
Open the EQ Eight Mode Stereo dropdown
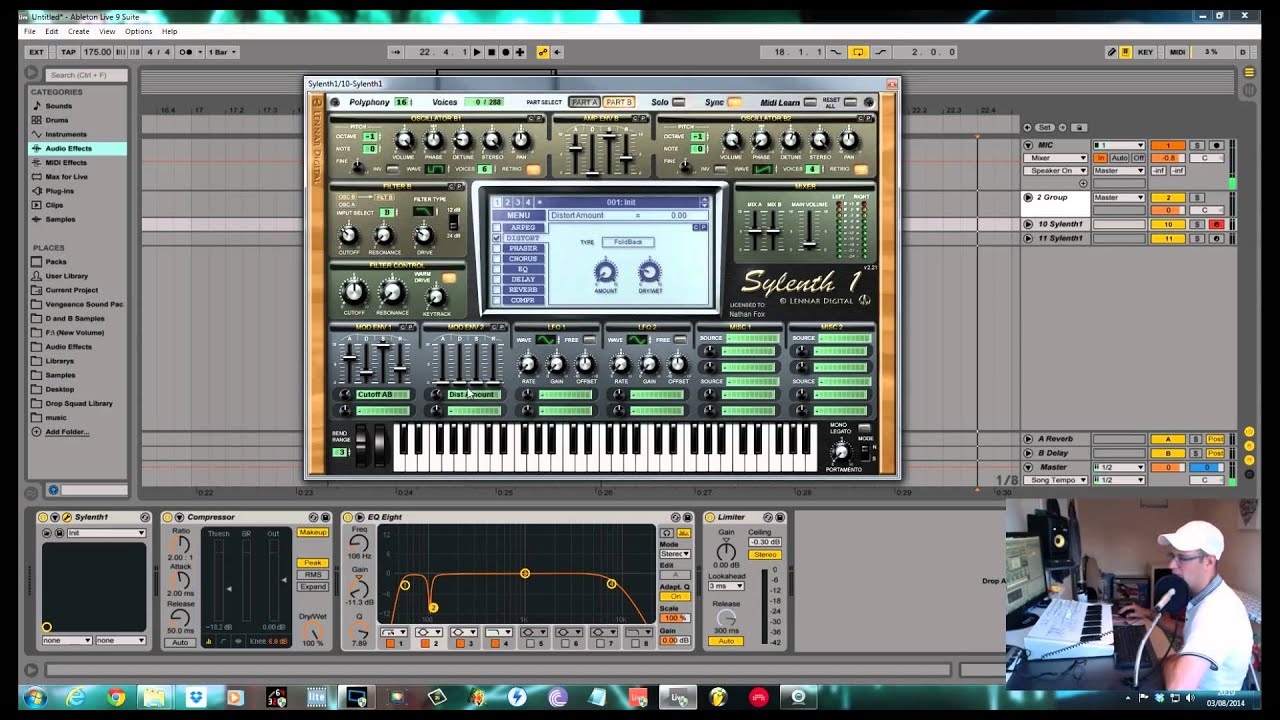(x=674, y=554)
